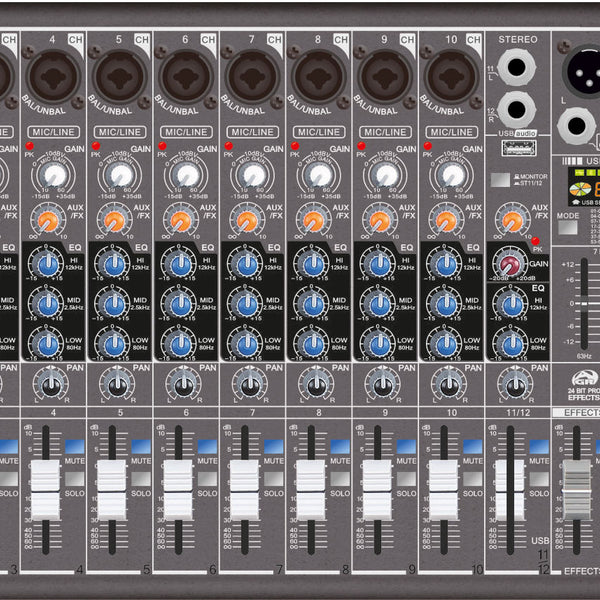Viewport: 600px width, 600px height.
Task: Click the stereo channel red PK indicator
Action: pyautogui.click(x=535, y=241)
